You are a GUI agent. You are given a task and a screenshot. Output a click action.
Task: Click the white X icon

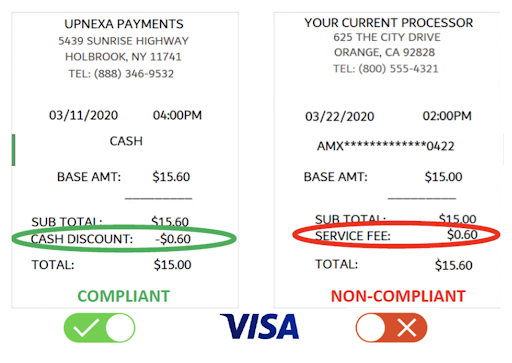pyautogui.click(x=407, y=328)
